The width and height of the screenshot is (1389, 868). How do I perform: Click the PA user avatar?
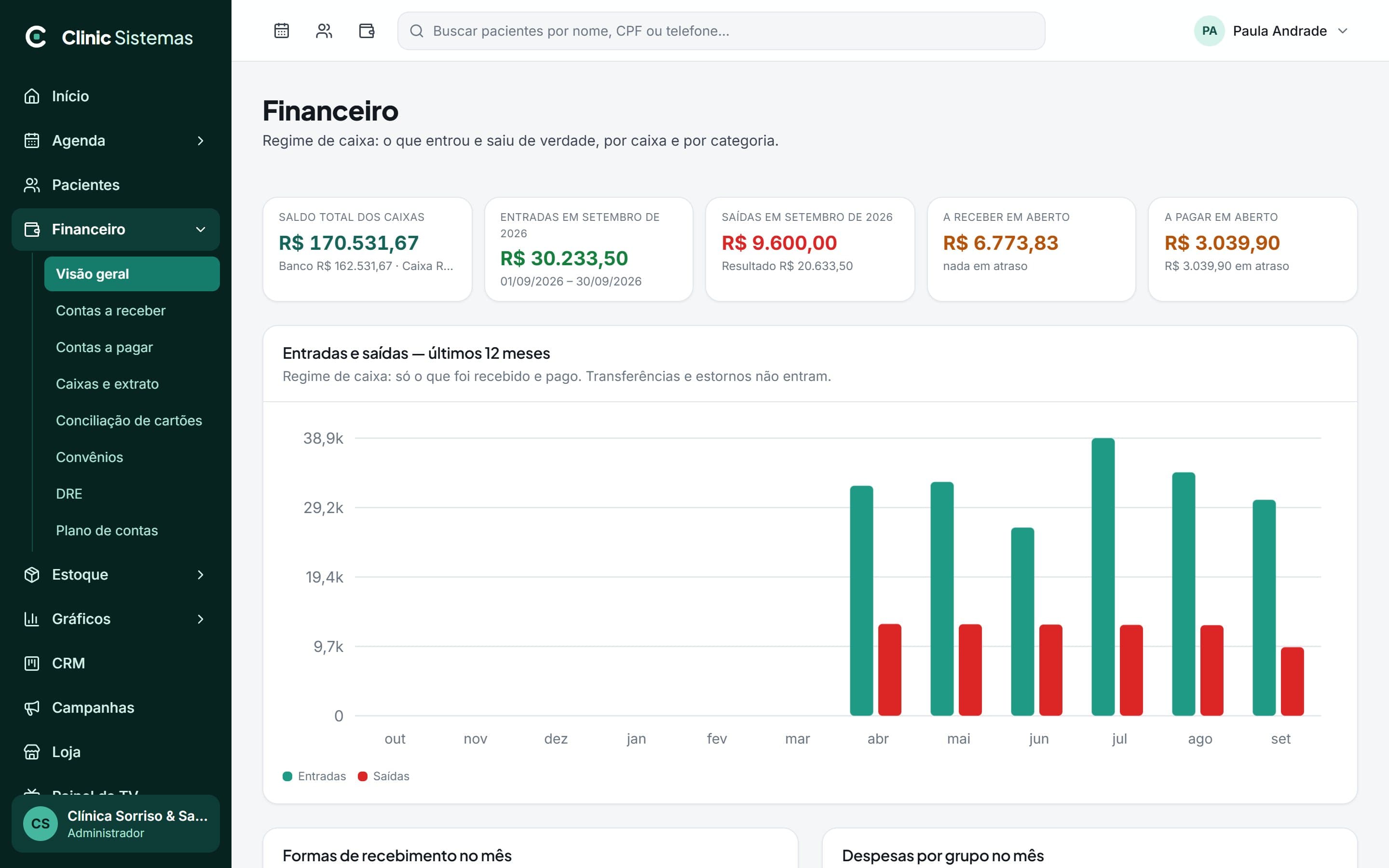pos(1210,31)
